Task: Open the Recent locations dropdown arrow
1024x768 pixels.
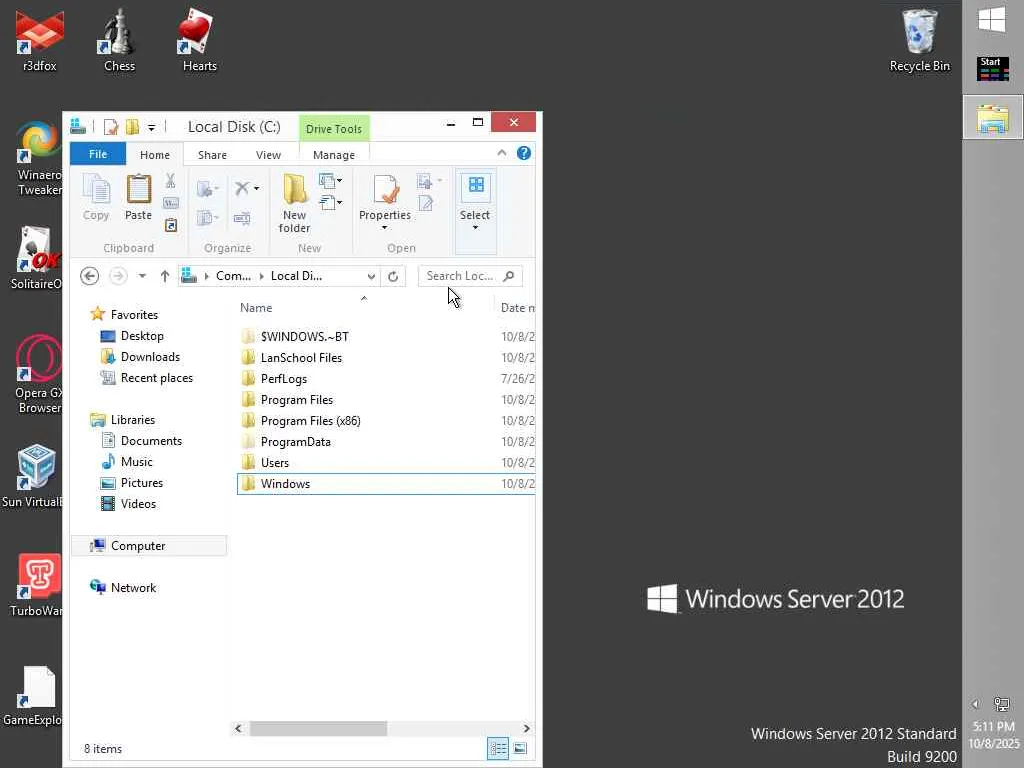Action: [x=142, y=276]
